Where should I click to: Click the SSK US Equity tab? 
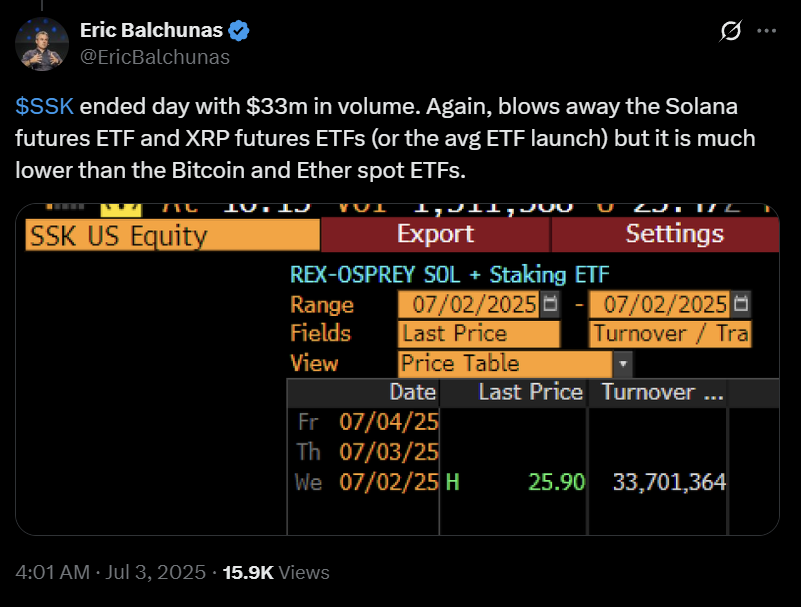pos(170,234)
